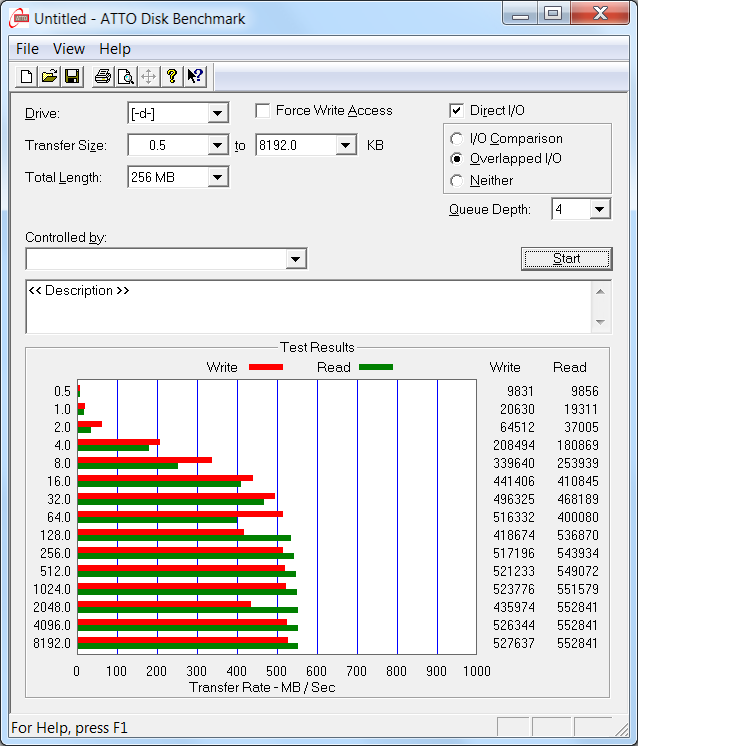
Task: Open the View menu
Action: (x=69, y=49)
